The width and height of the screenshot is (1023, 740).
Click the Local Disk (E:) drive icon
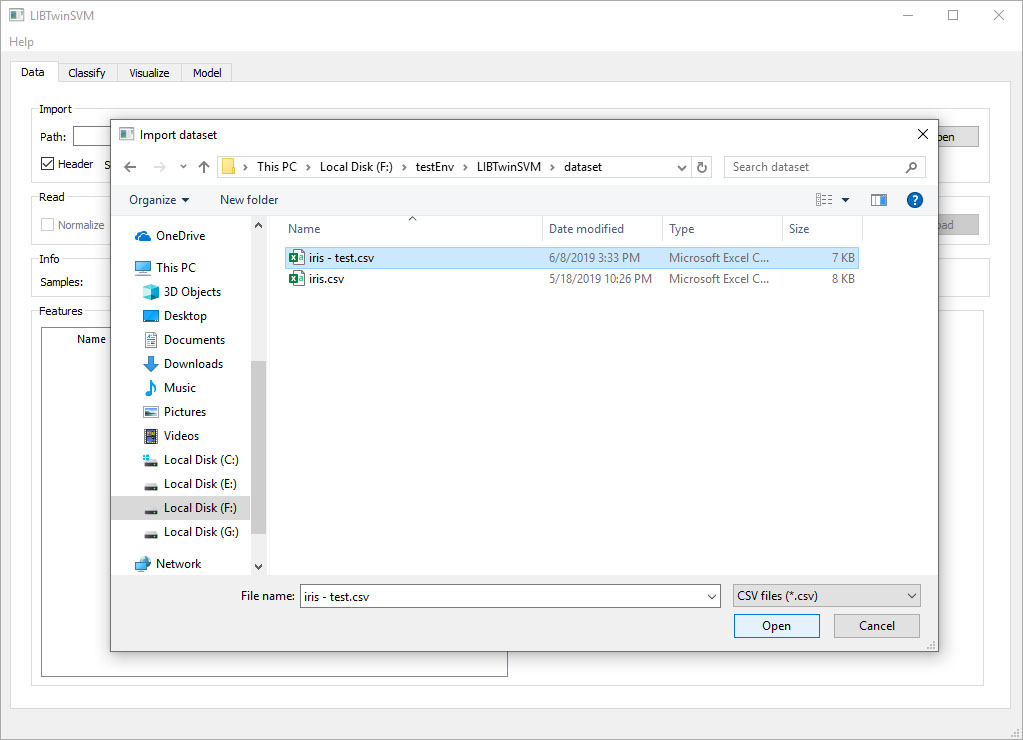[x=151, y=485]
